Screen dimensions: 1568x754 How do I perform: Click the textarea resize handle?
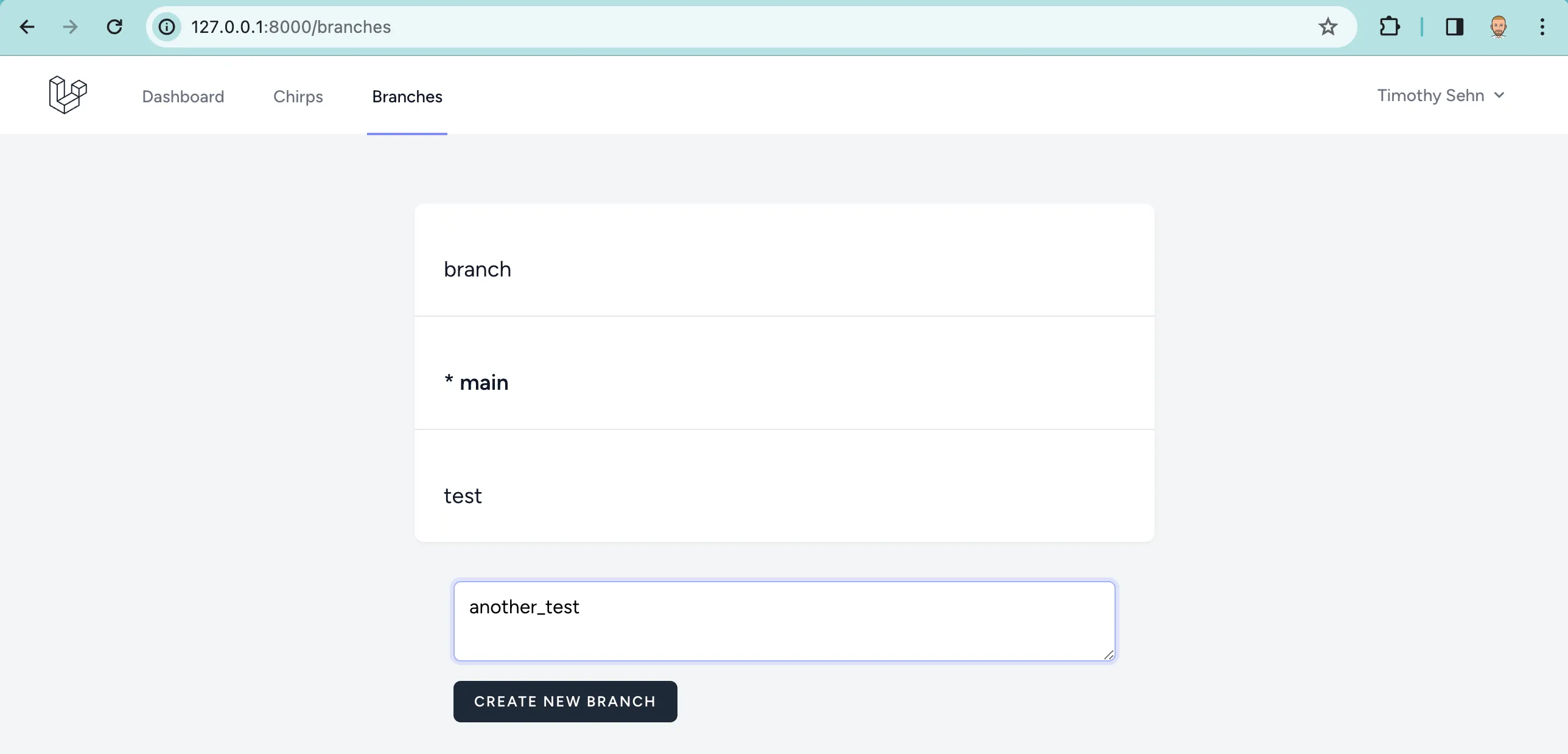[x=1108, y=655]
